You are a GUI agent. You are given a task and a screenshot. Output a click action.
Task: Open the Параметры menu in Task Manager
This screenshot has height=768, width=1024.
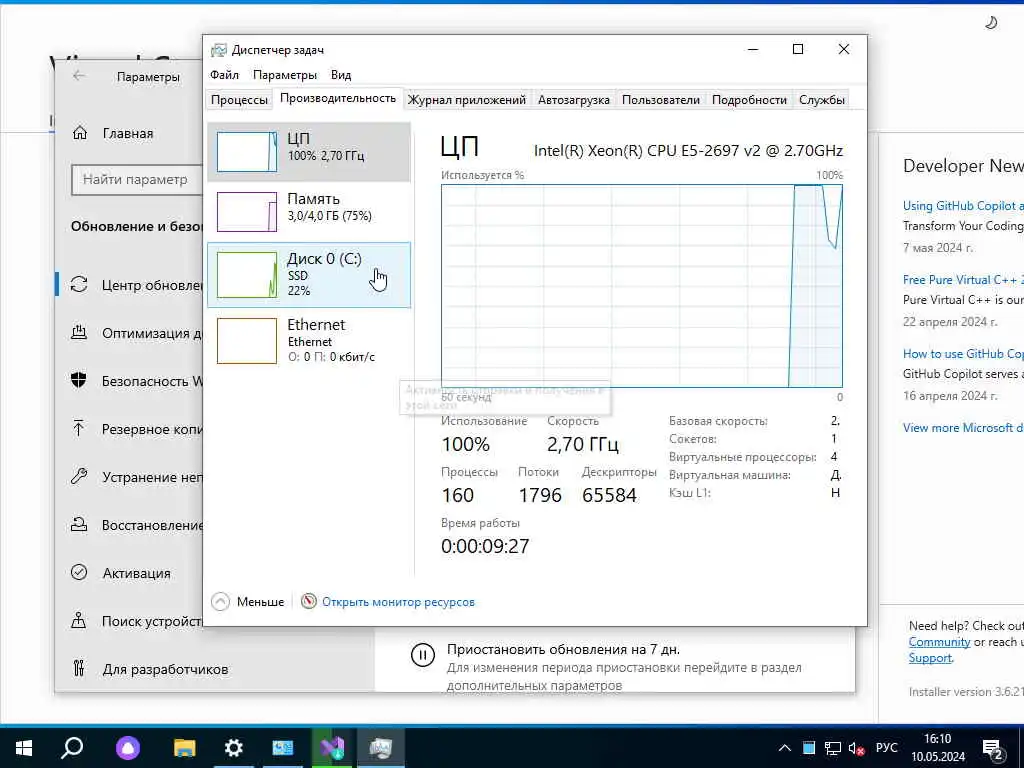click(285, 74)
